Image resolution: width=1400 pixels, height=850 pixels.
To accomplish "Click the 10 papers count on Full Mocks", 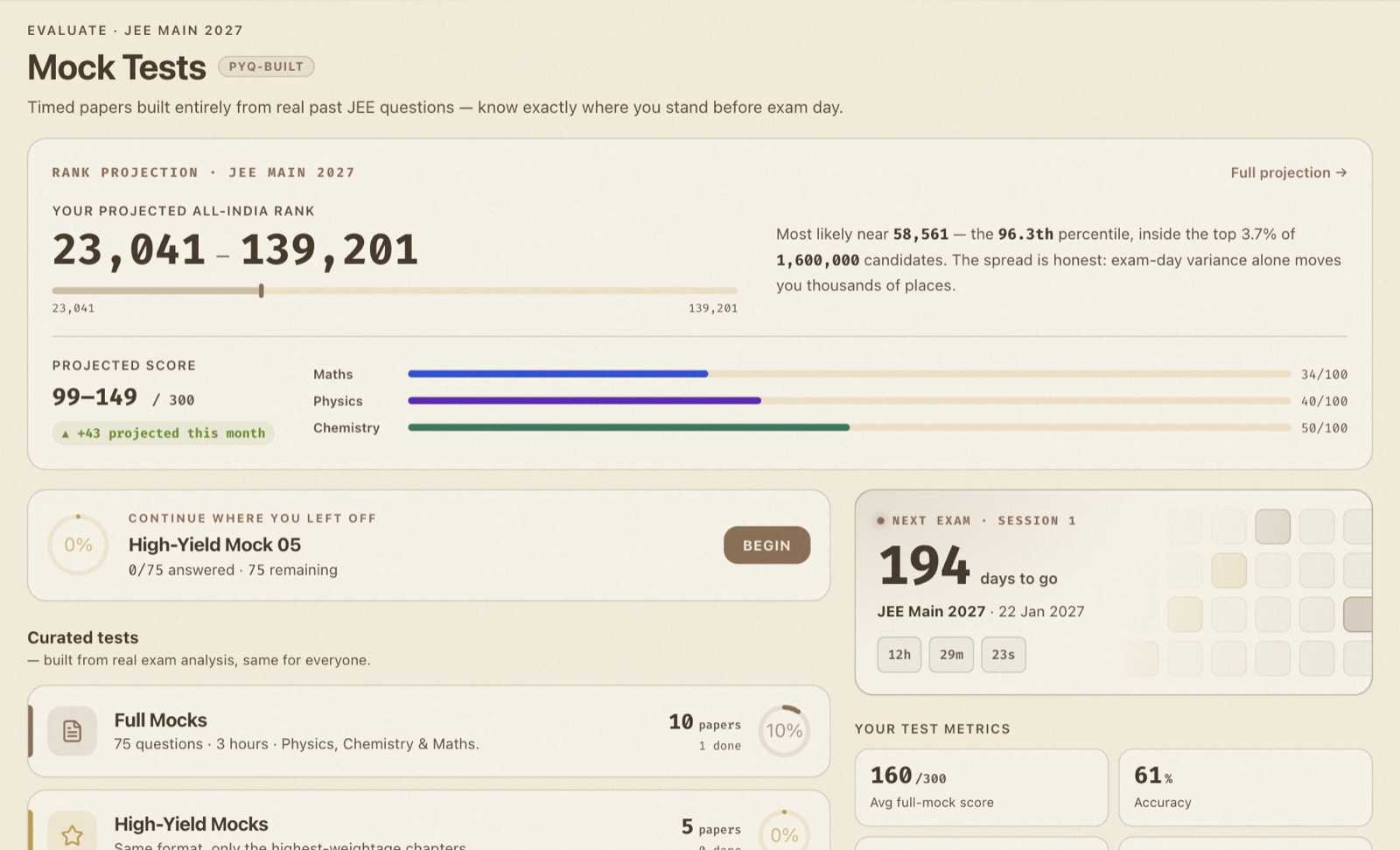I will coord(704,722).
